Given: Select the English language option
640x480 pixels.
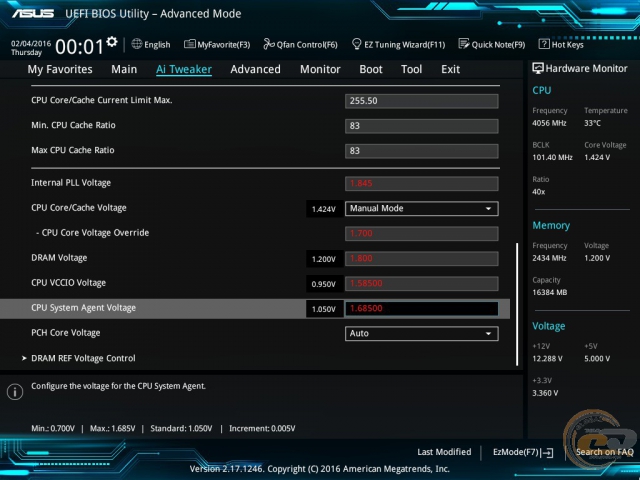Looking at the screenshot, I should 157,44.
